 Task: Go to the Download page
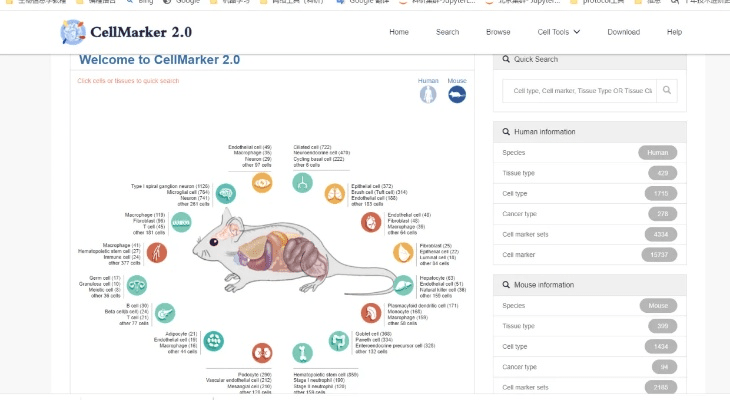tap(623, 32)
